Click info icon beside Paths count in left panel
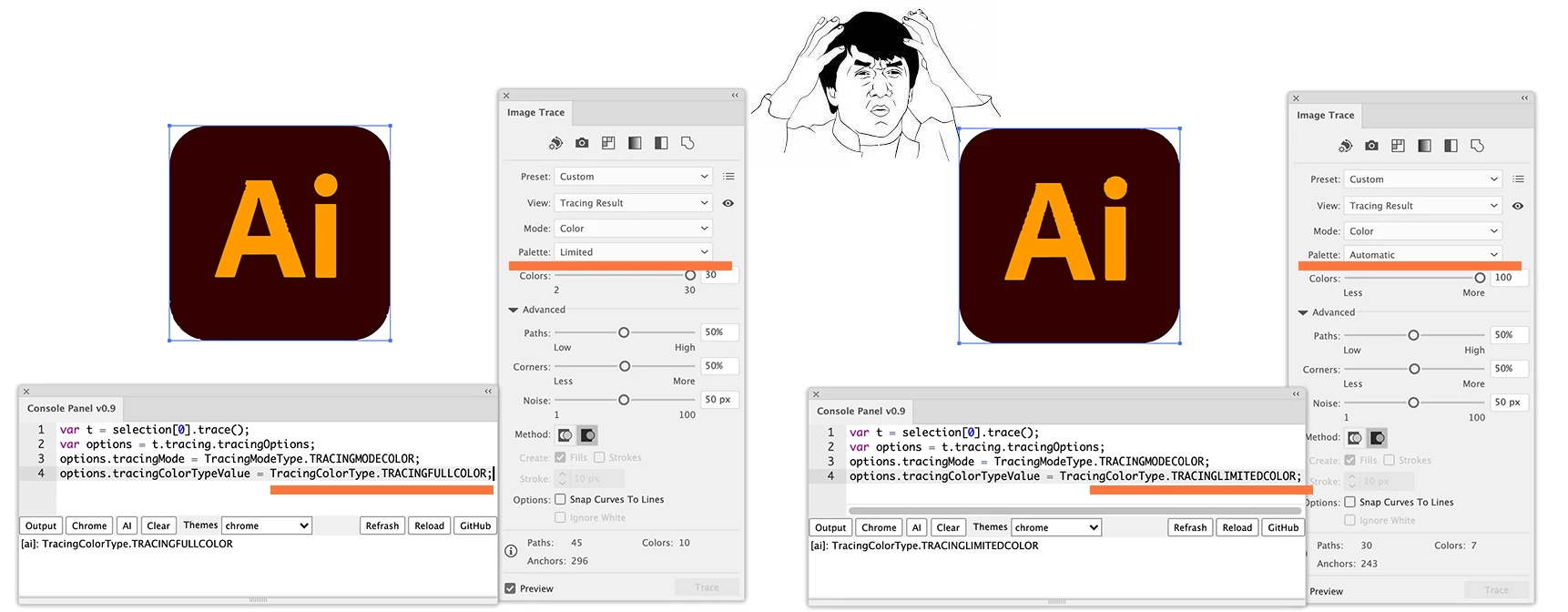 (x=511, y=551)
